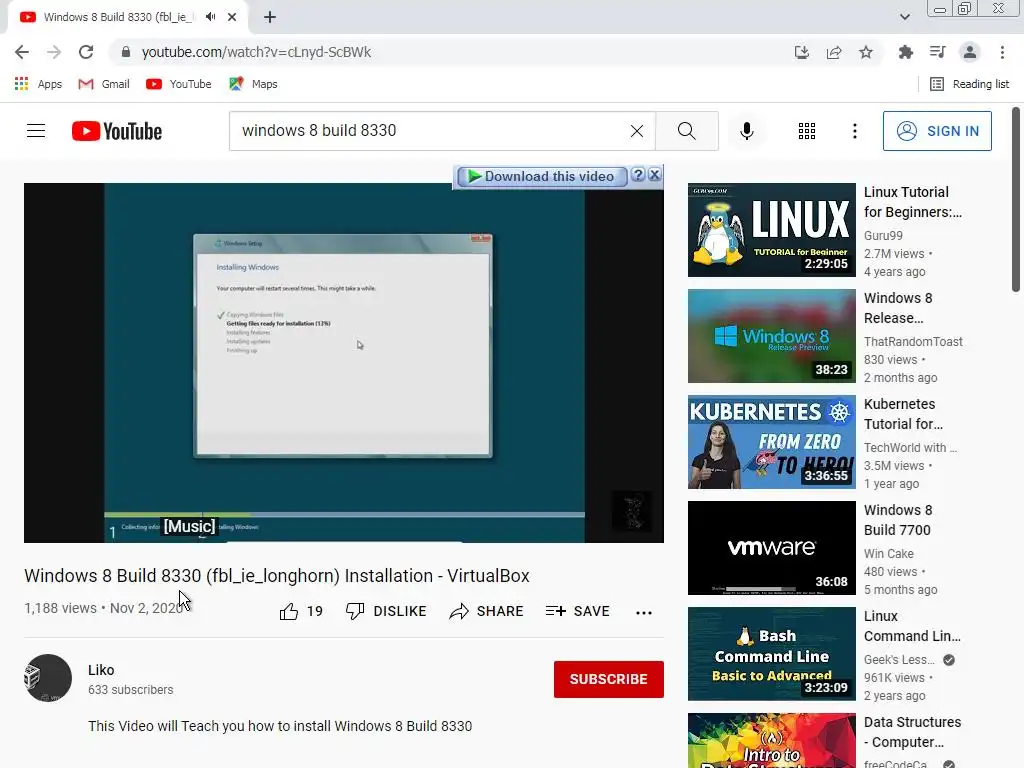Open YouTube settings three-dot menu
Viewport: 1024px width, 768px height.
[x=854, y=131]
